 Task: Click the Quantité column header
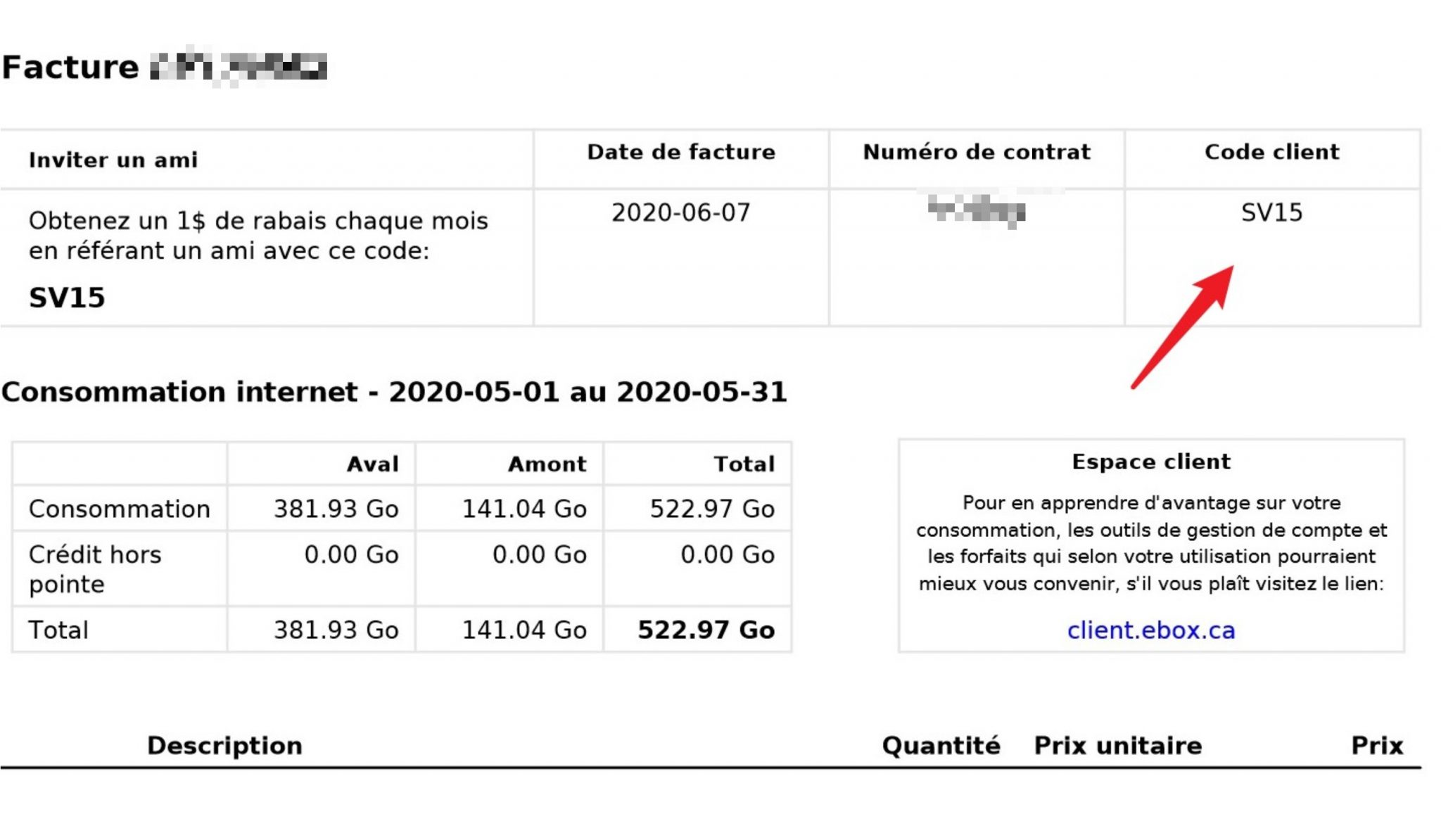pyautogui.click(x=941, y=746)
